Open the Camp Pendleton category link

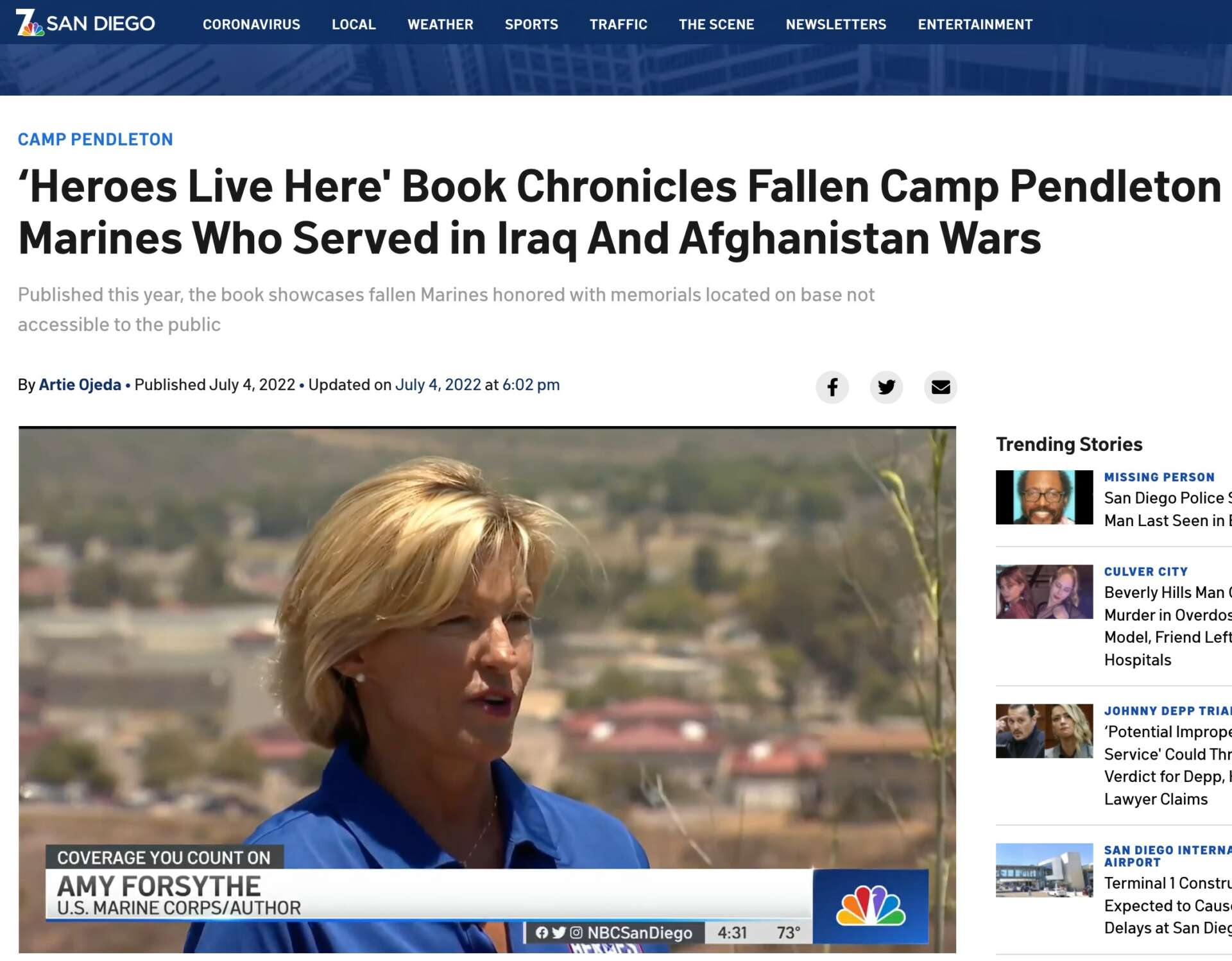(x=96, y=139)
